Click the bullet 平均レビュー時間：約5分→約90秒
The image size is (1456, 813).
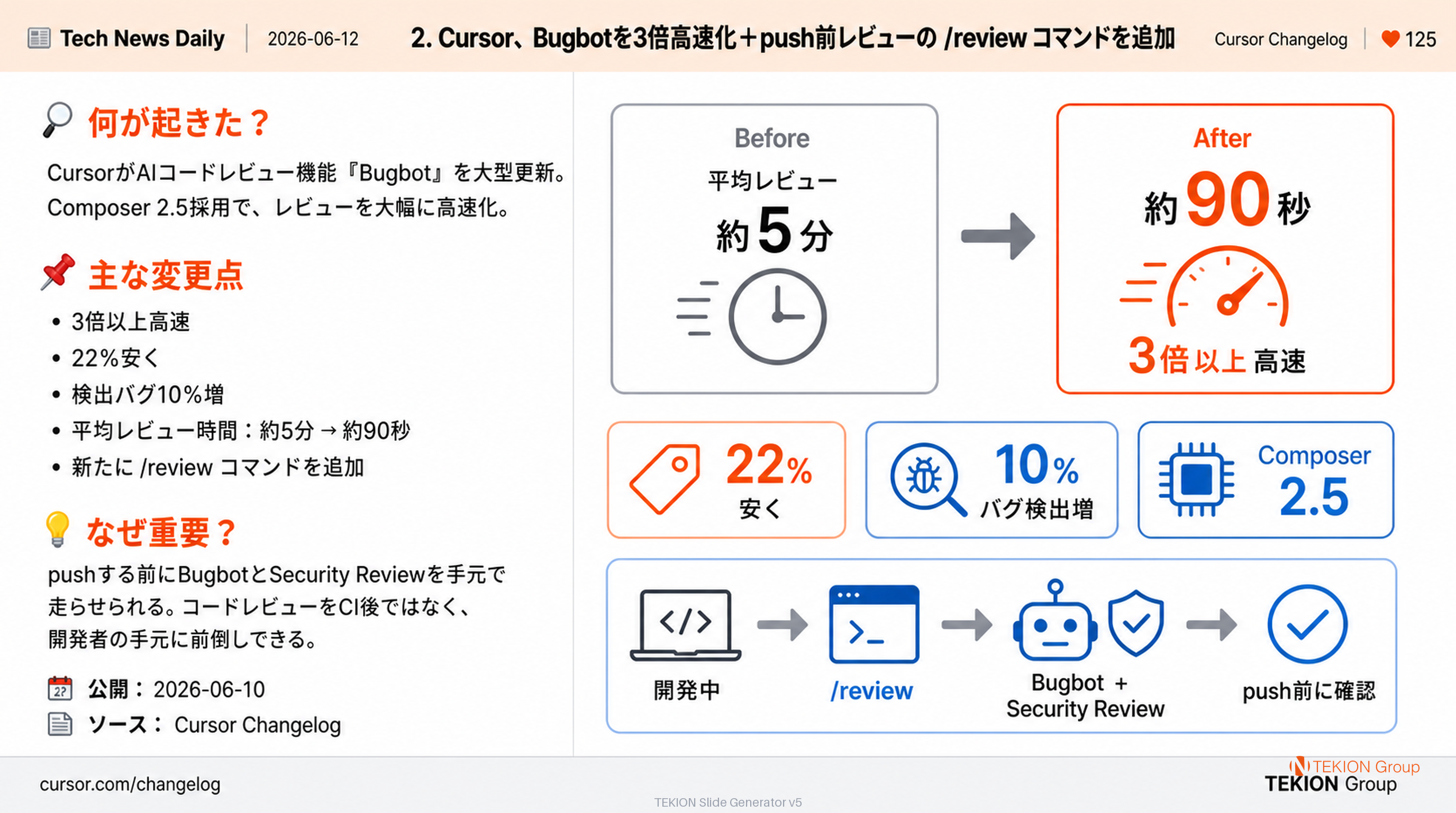[241, 431]
